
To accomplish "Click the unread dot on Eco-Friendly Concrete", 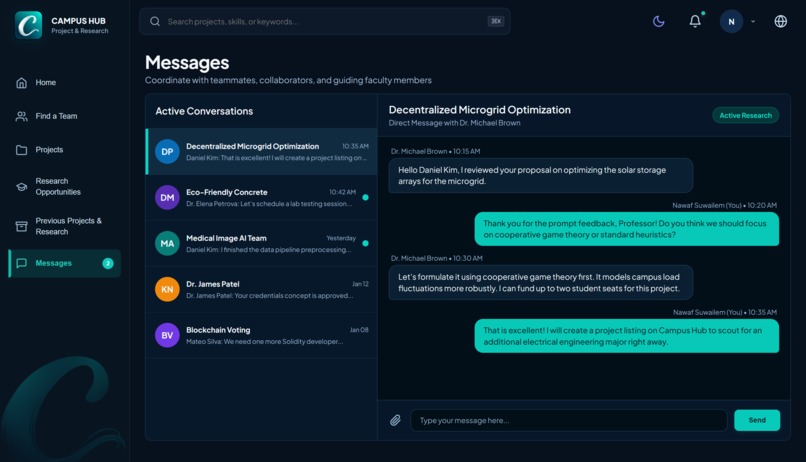I will [x=365, y=197].
